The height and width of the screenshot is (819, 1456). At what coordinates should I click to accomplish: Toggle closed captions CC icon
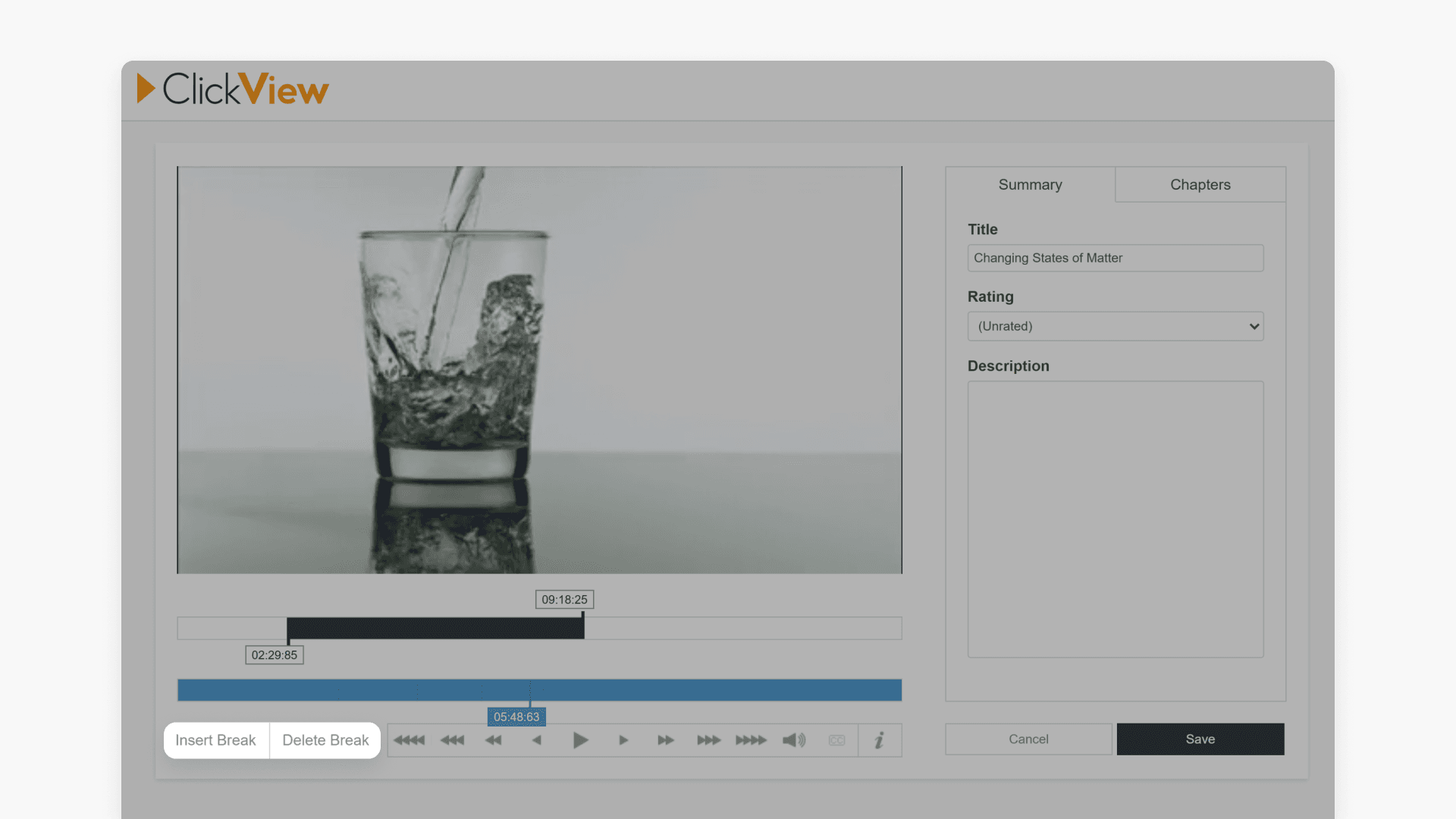click(x=836, y=740)
